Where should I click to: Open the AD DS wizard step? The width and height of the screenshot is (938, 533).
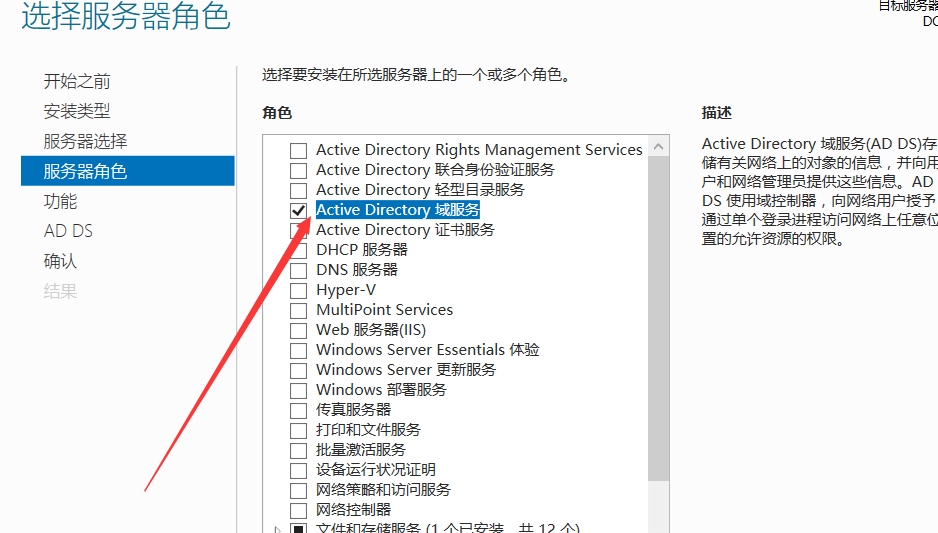[68, 231]
